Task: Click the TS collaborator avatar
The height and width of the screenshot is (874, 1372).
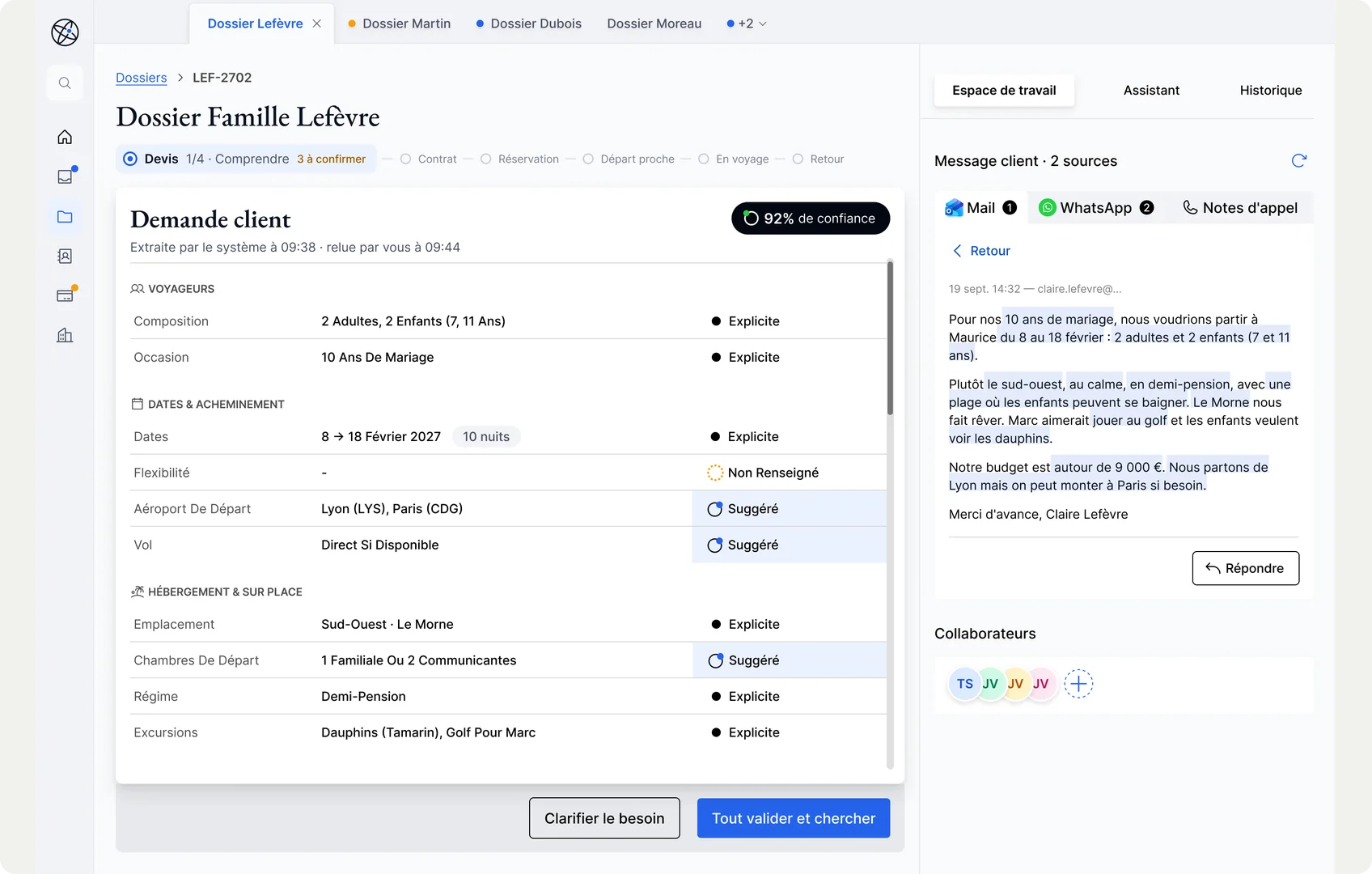Action: pyautogui.click(x=965, y=684)
